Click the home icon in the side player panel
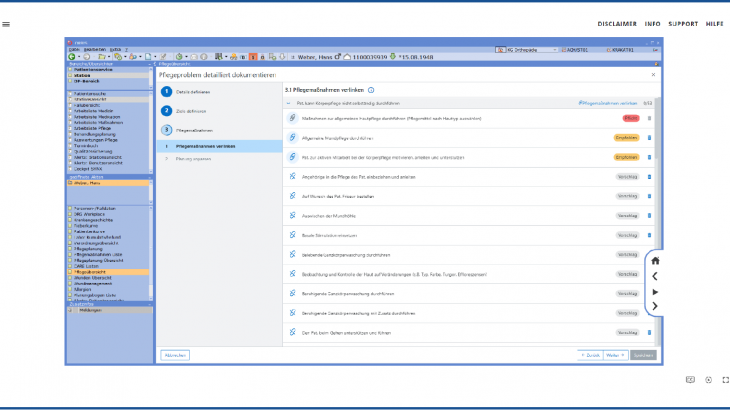The width and height of the screenshot is (730, 410). 655,261
